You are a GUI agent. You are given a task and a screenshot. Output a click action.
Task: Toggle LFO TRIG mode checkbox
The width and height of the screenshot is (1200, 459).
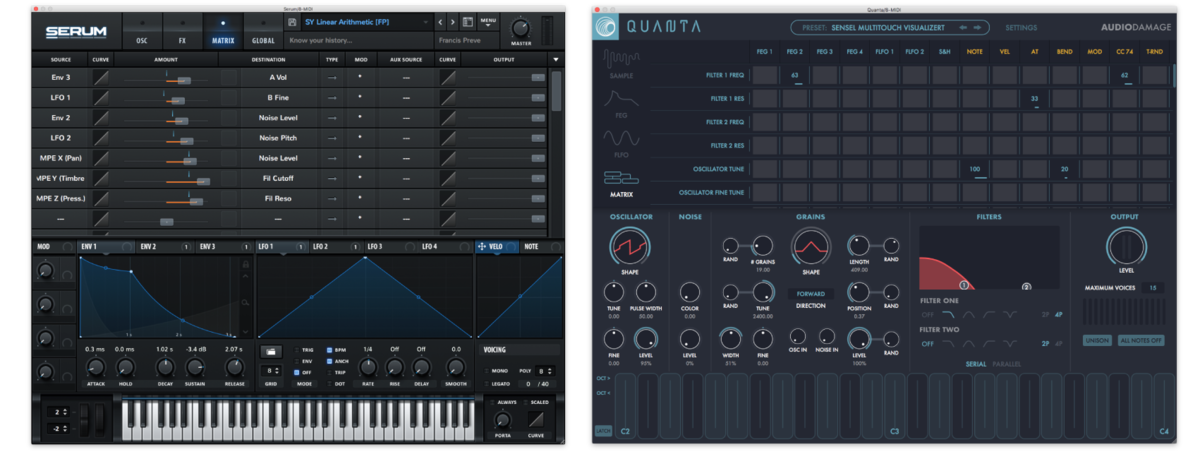point(297,350)
